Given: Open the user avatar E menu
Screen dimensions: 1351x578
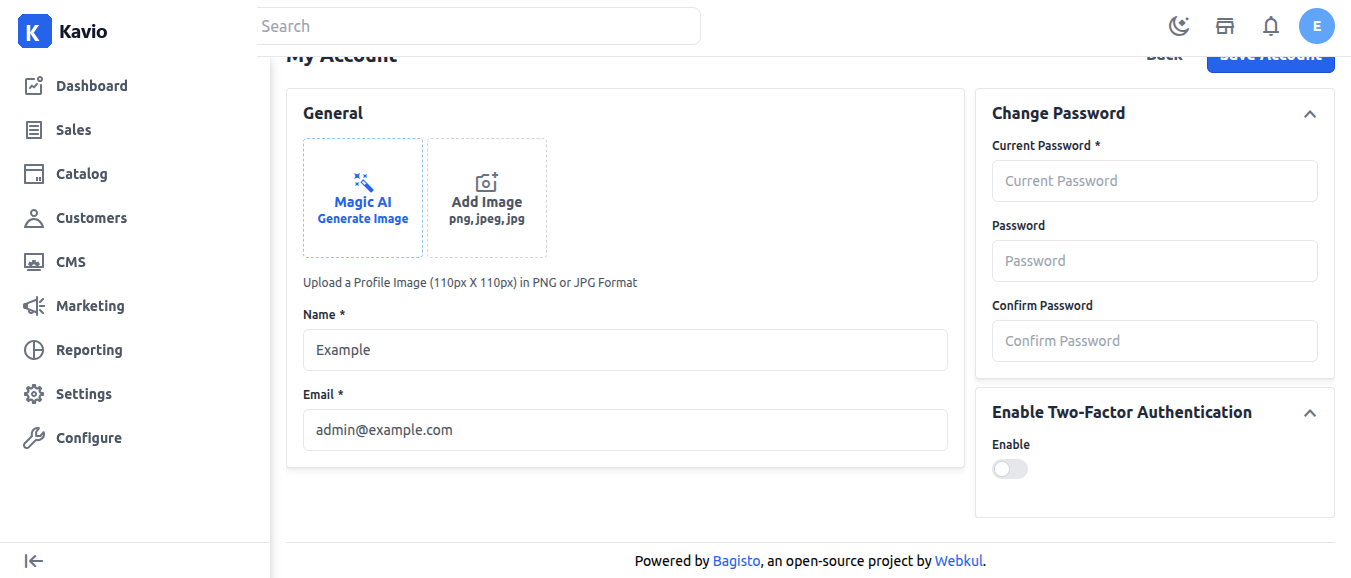Looking at the screenshot, I should click(x=1317, y=26).
